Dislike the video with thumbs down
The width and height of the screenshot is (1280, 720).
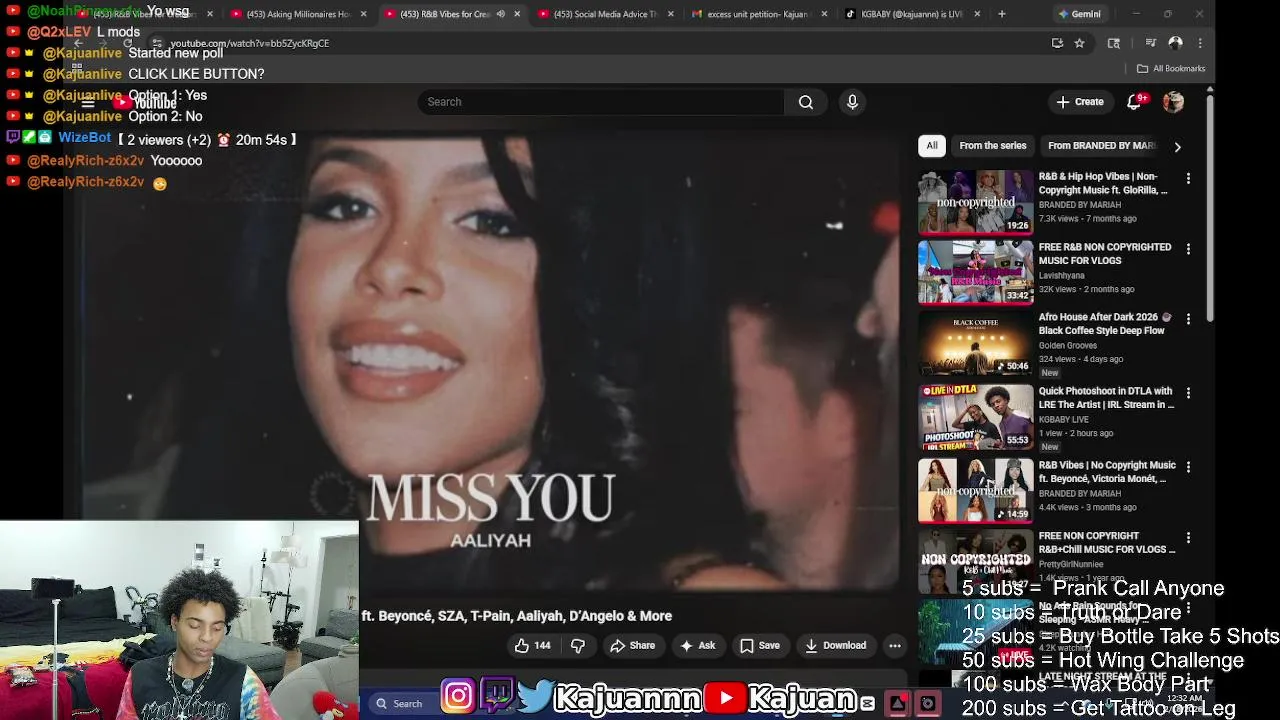coord(577,646)
